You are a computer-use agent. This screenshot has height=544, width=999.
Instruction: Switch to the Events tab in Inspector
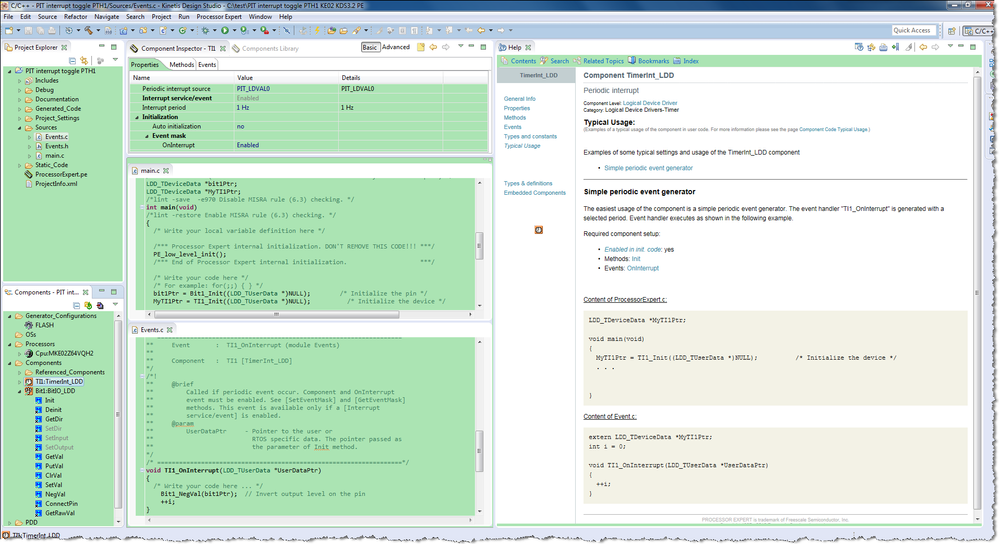tap(206, 65)
